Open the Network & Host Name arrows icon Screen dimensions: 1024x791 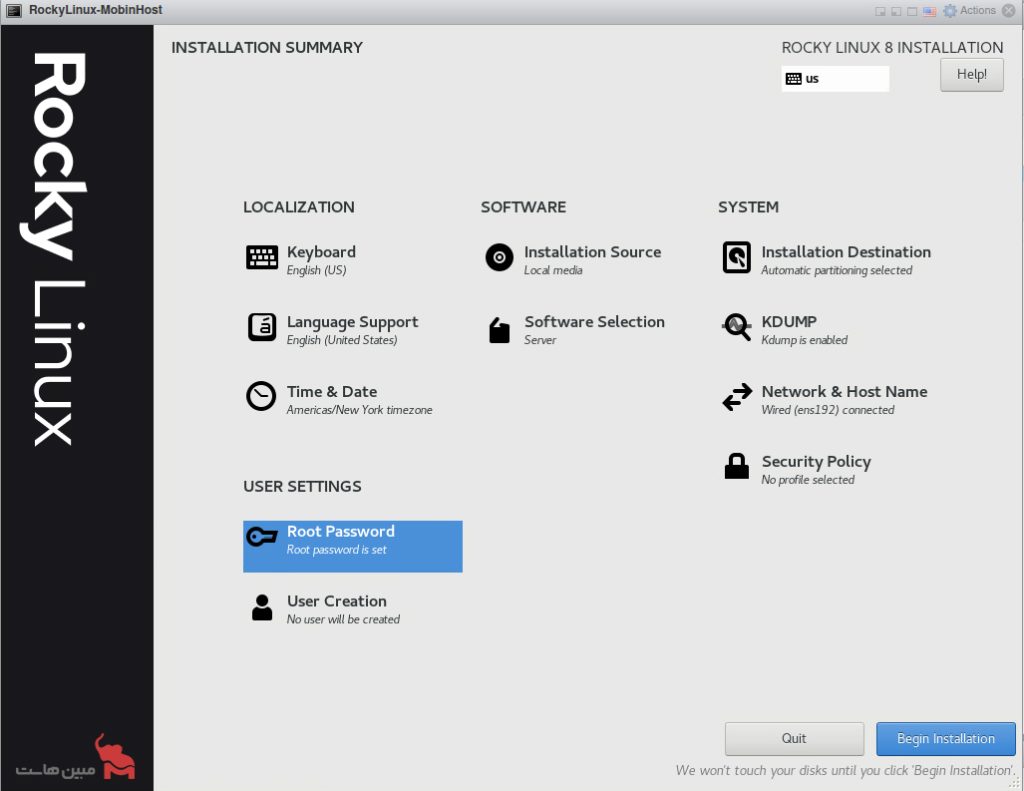click(x=737, y=396)
